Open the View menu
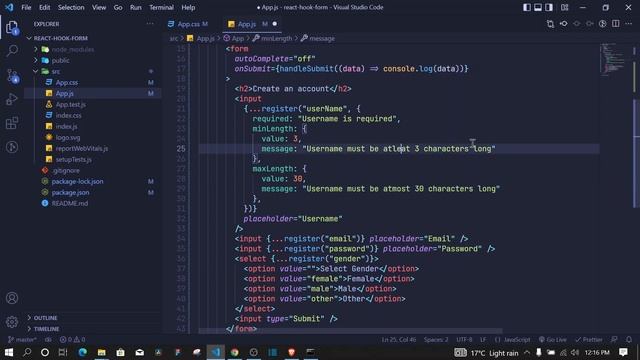The width and height of the screenshot is (640, 360). 99,7
